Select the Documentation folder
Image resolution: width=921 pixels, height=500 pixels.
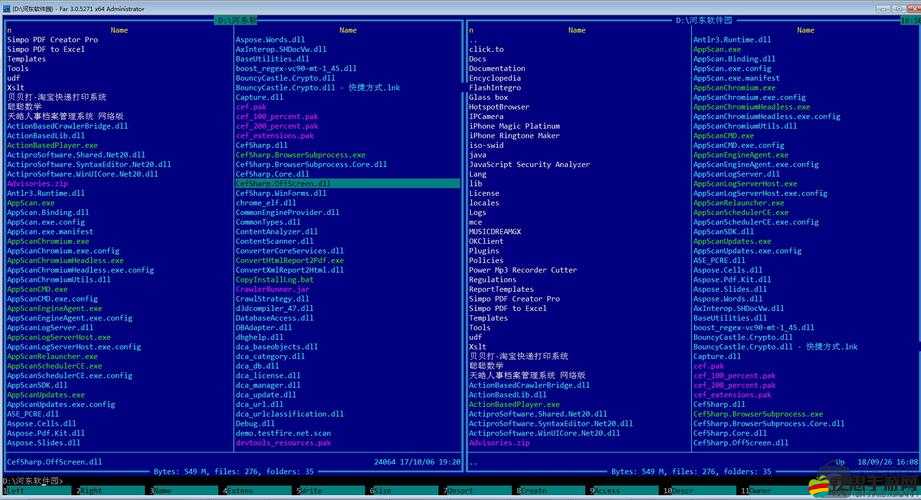(497, 69)
